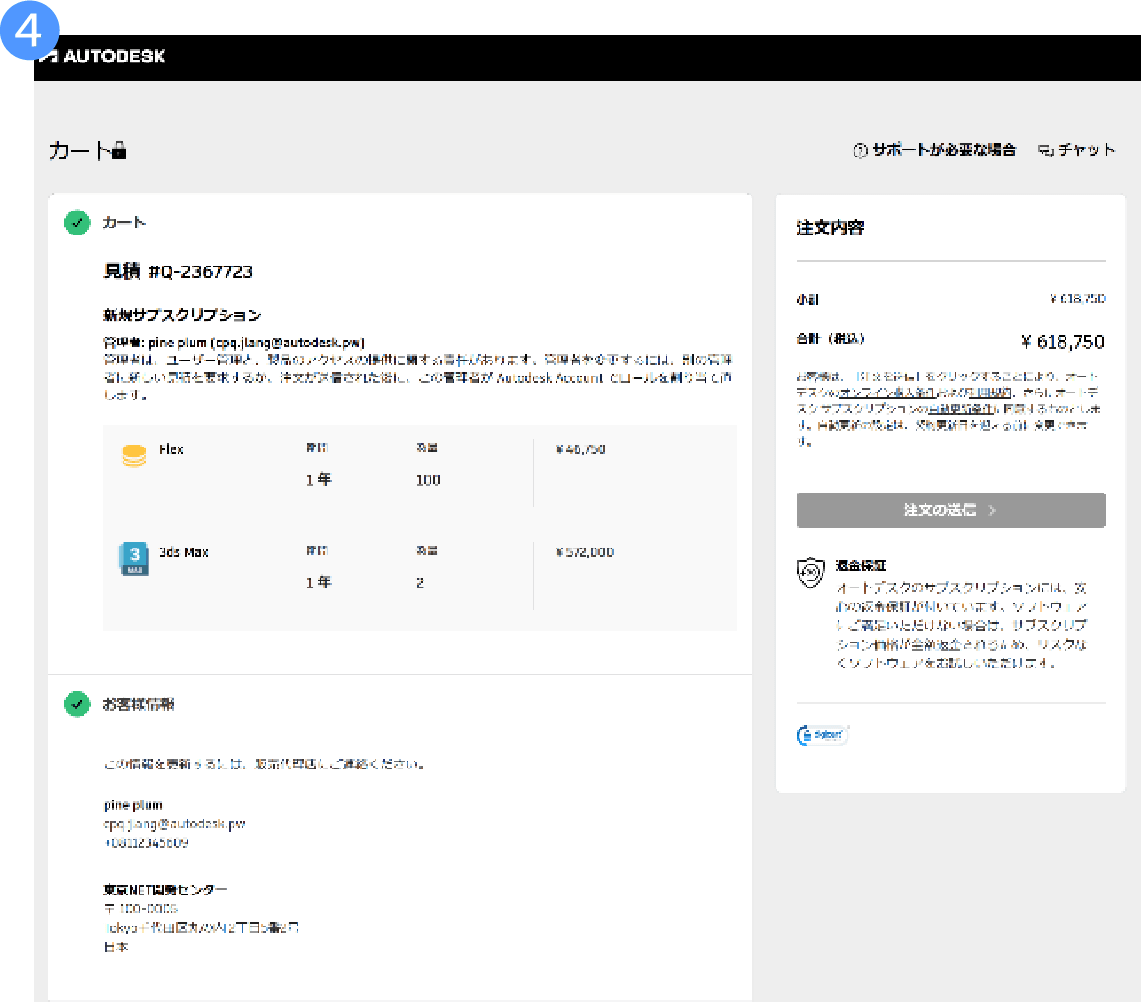Image resolution: width=1141 pixels, height=1002 pixels.
Task: Click the 3ds Max product name
Action: (x=183, y=552)
